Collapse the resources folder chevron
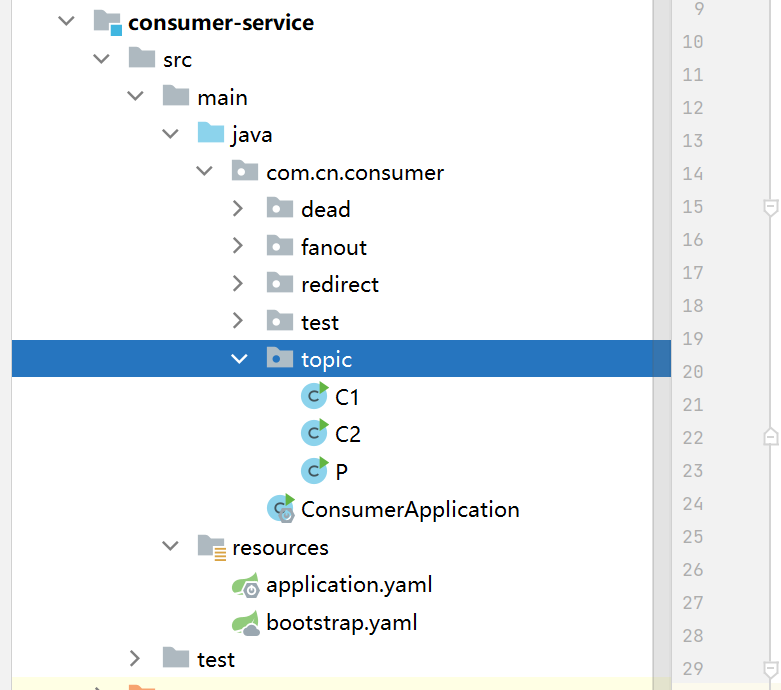The height and width of the screenshot is (690, 781). click(x=170, y=546)
